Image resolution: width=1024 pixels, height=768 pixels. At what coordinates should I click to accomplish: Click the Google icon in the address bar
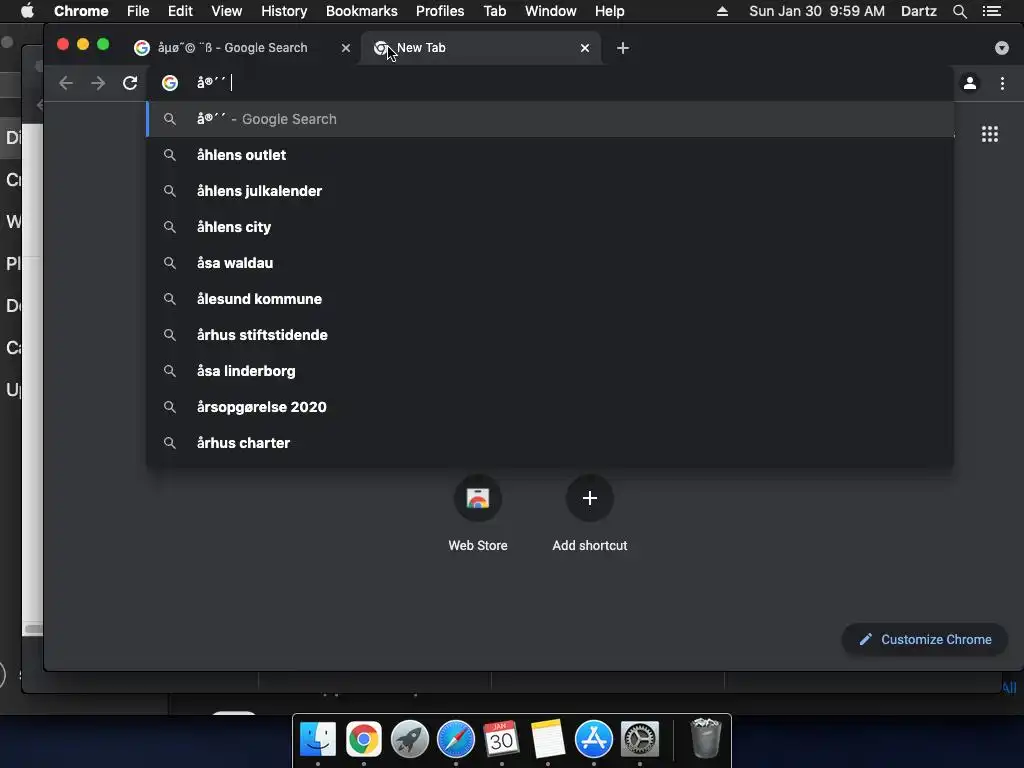(x=170, y=83)
